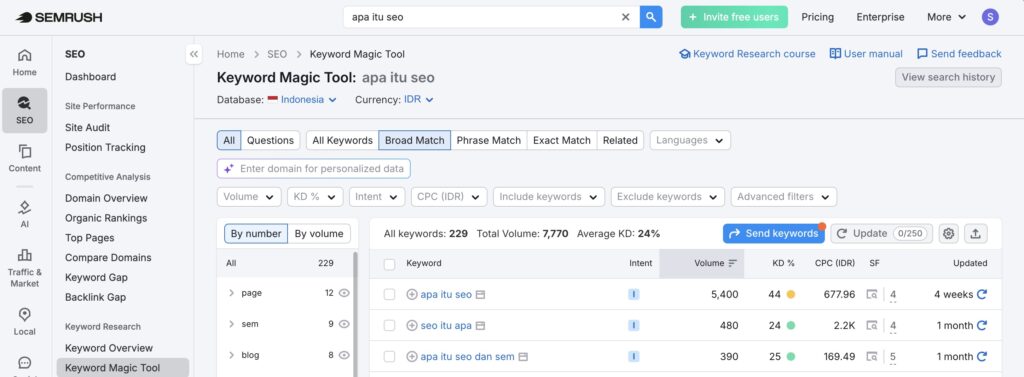Add 'seo itu apa' keyword plus icon
This screenshot has width=1024, height=377.
pos(411,325)
